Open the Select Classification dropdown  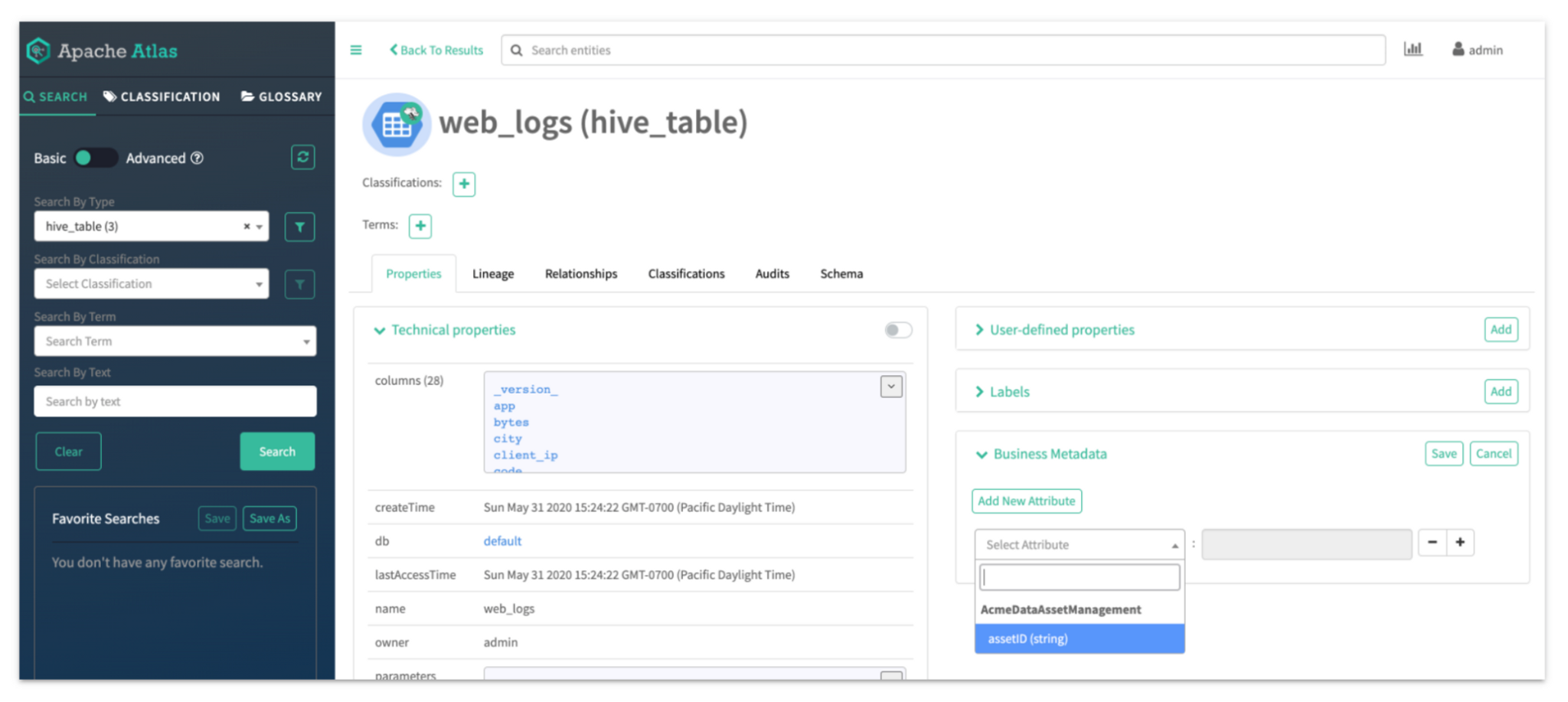[152, 284]
